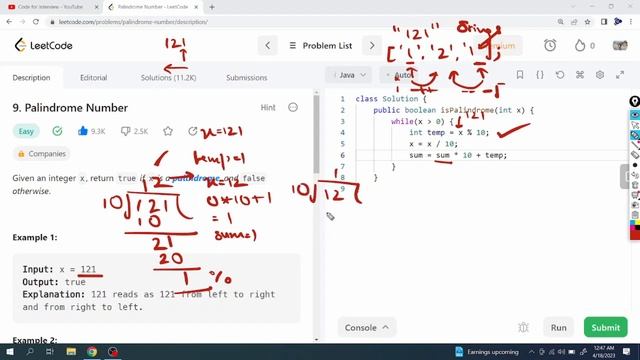Open the user profile avatar
Viewport: 640px width, 360px height.
click(620, 45)
